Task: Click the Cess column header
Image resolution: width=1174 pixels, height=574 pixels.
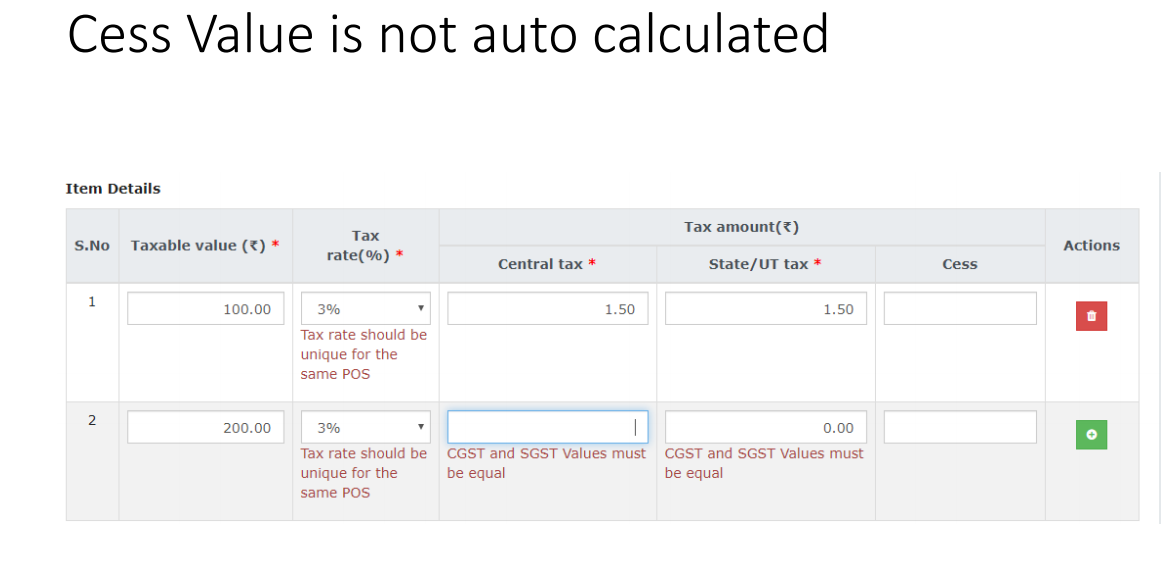Action: 960,263
